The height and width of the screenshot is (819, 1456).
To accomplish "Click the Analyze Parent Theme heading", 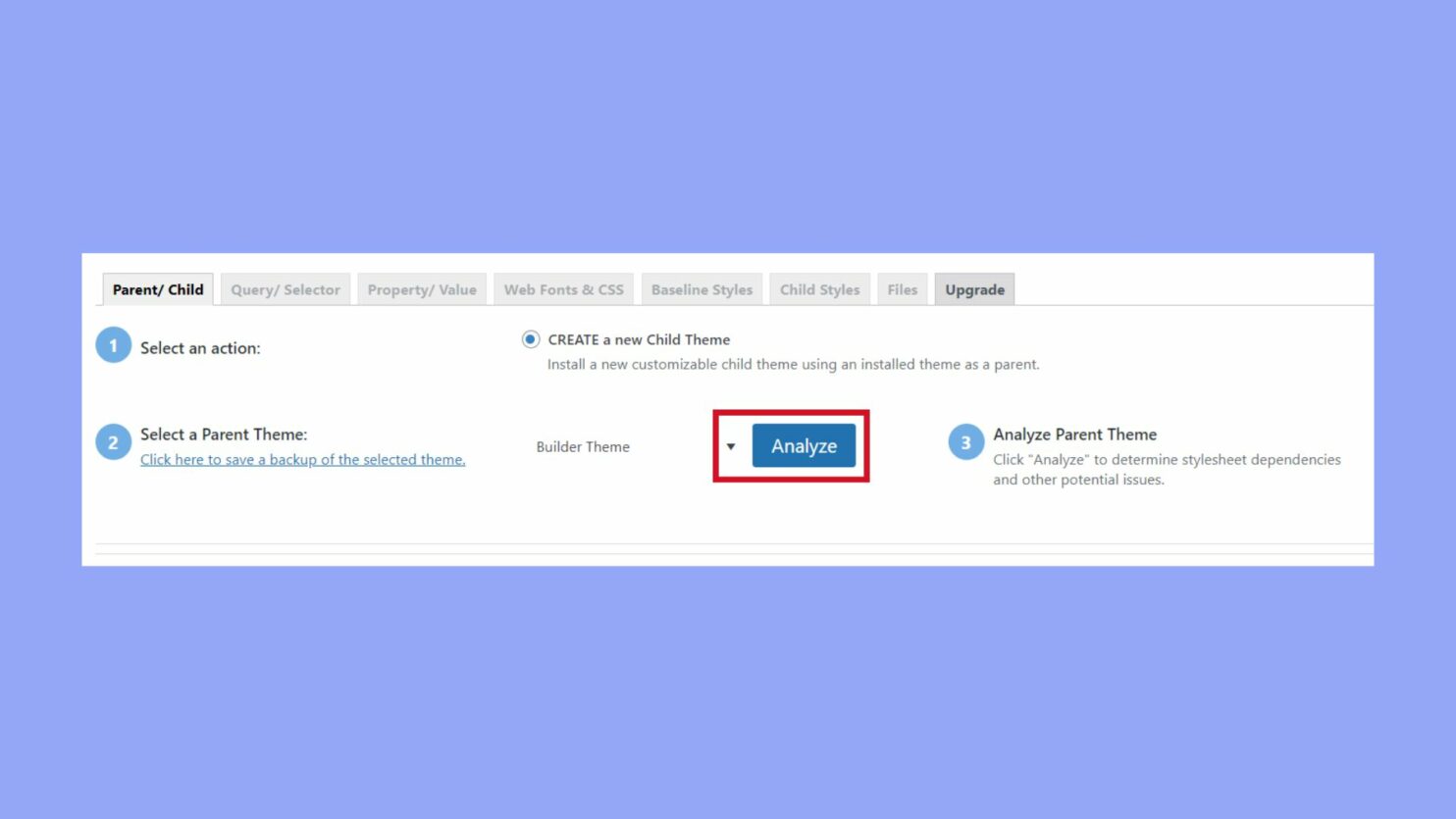I will (x=1074, y=434).
